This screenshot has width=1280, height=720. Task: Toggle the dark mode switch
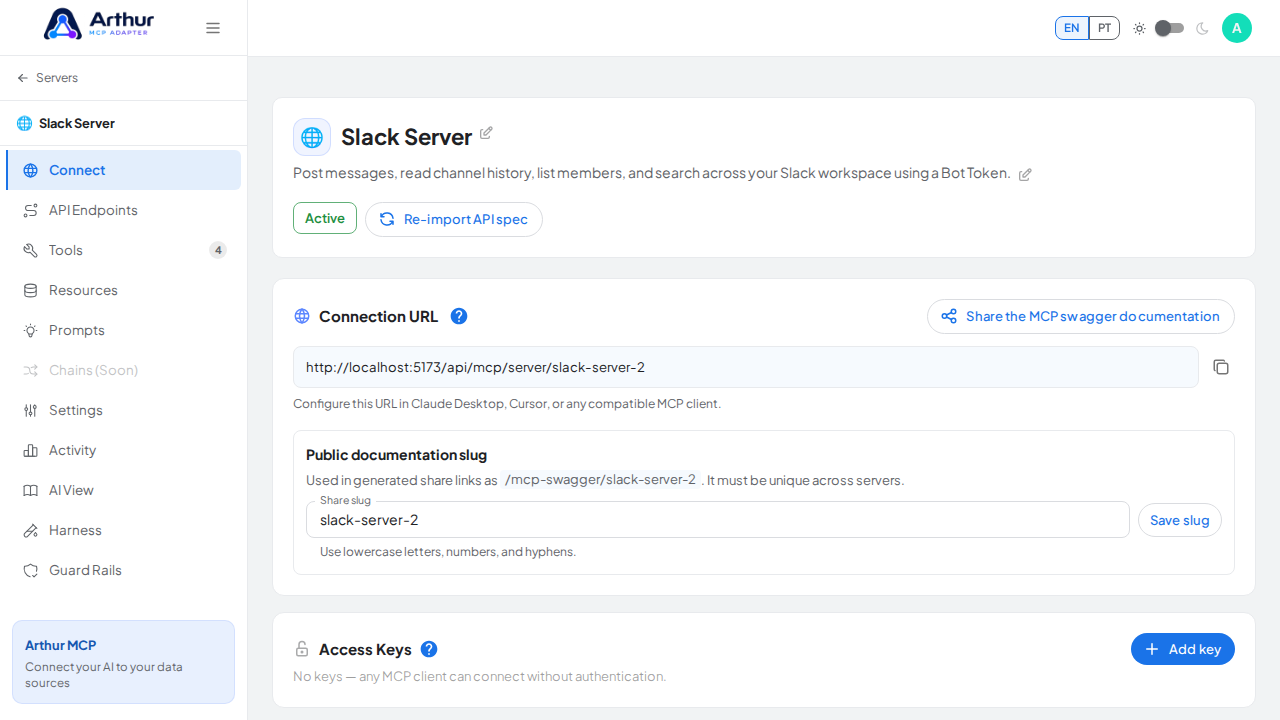[1169, 28]
